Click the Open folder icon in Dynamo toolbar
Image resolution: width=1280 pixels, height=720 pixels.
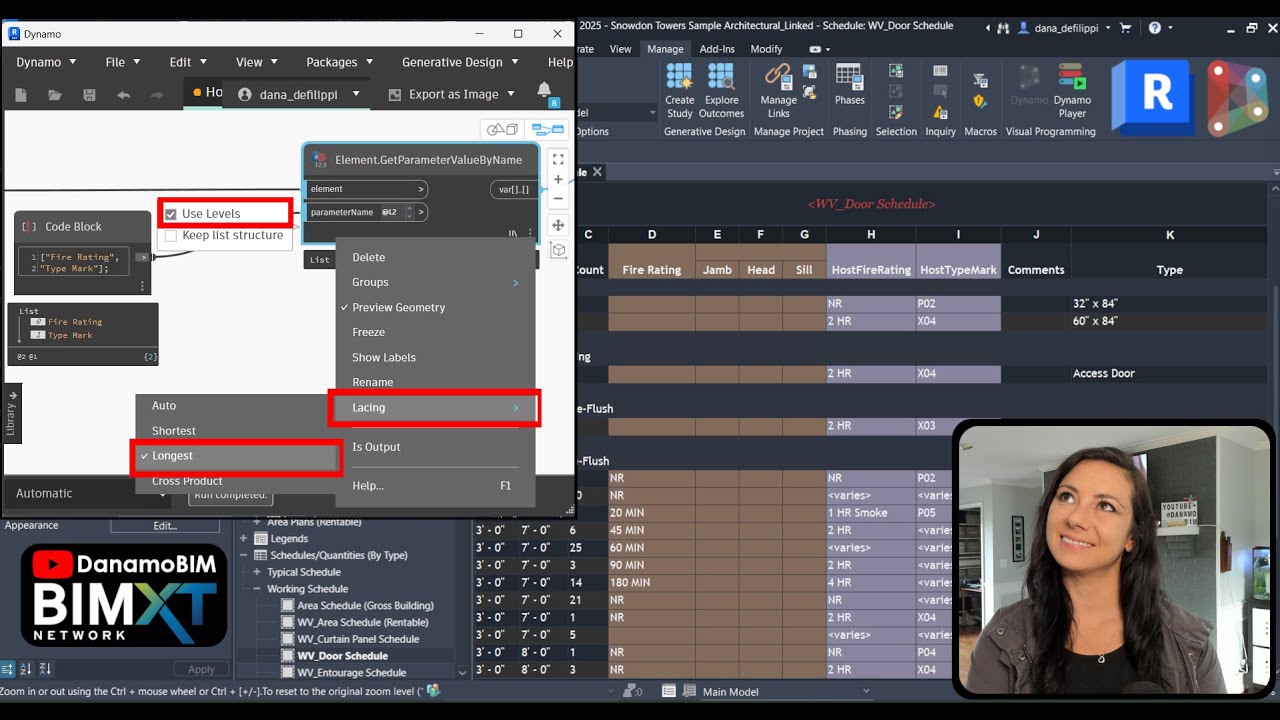coord(55,95)
